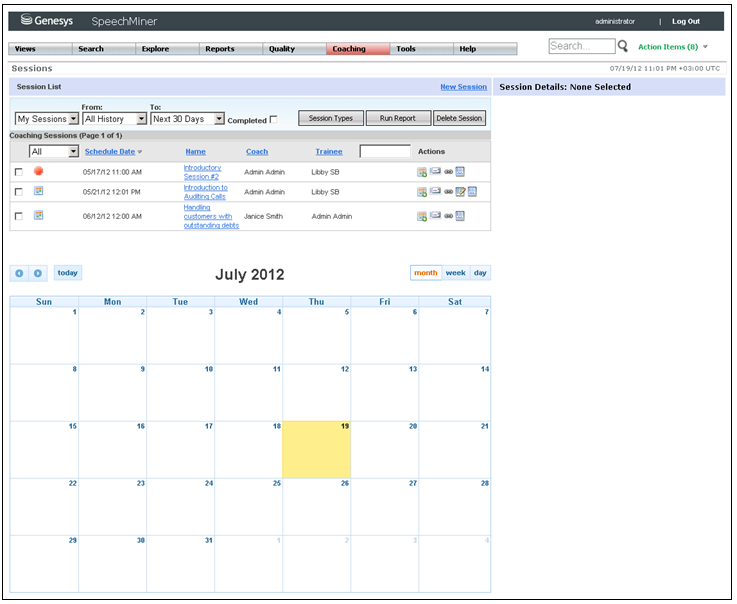The width and height of the screenshot is (737, 604).
Task: Click red status icon of first session
Action: pyautogui.click(x=38, y=171)
